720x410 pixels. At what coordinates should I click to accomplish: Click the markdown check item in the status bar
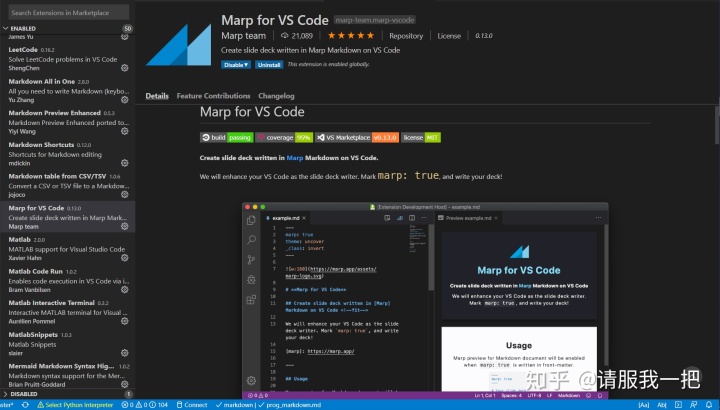(x=234, y=405)
